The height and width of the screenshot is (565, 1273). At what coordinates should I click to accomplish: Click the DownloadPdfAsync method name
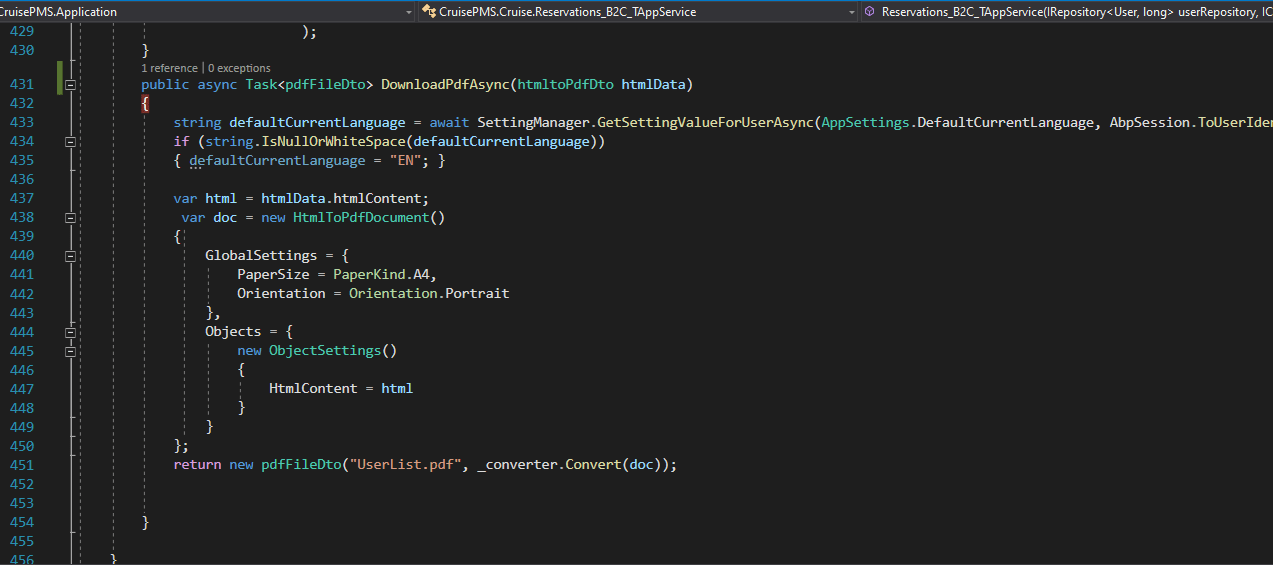tap(445, 84)
